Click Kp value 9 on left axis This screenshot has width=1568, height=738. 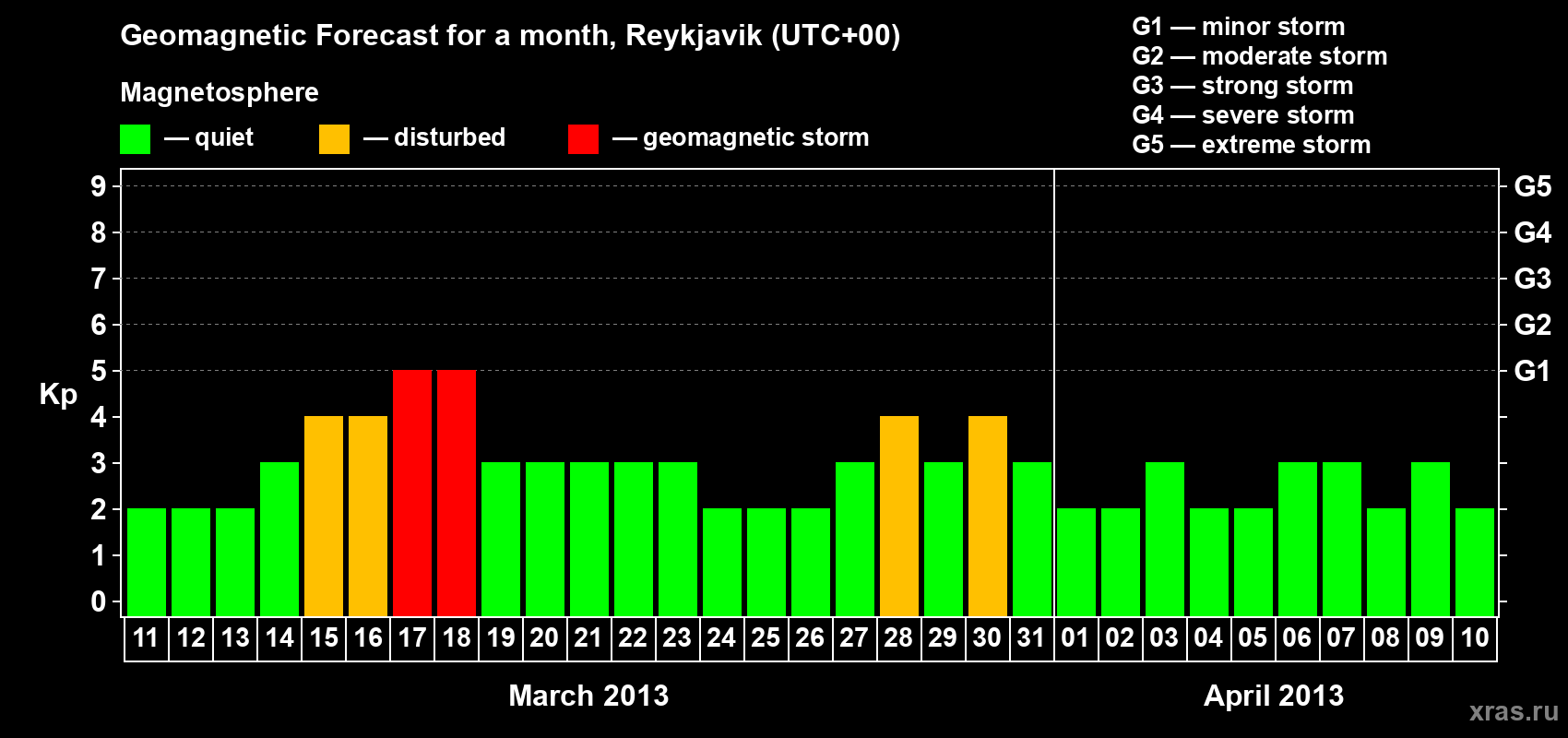99,186
